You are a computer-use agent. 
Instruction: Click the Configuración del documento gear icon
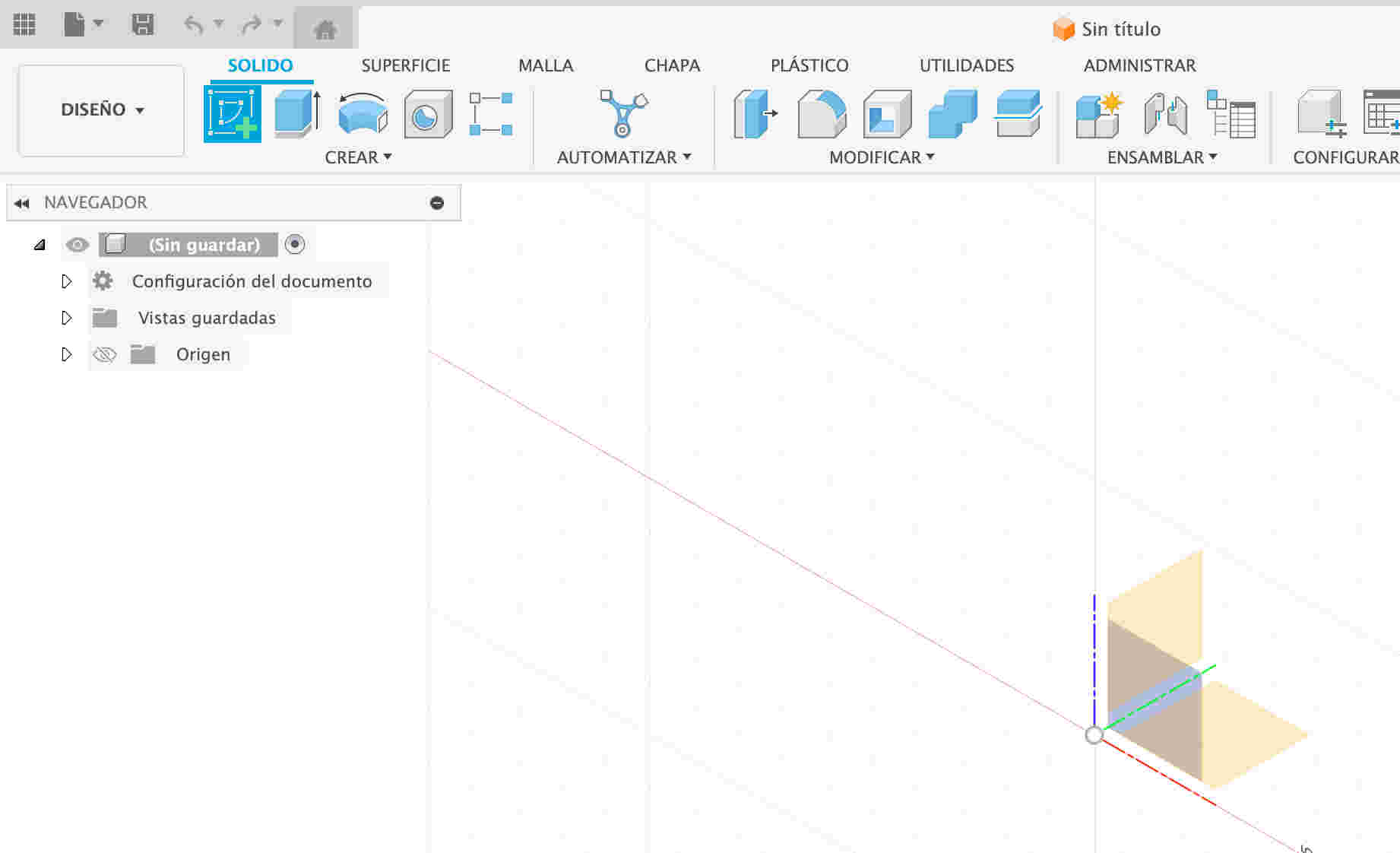click(x=103, y=281)
